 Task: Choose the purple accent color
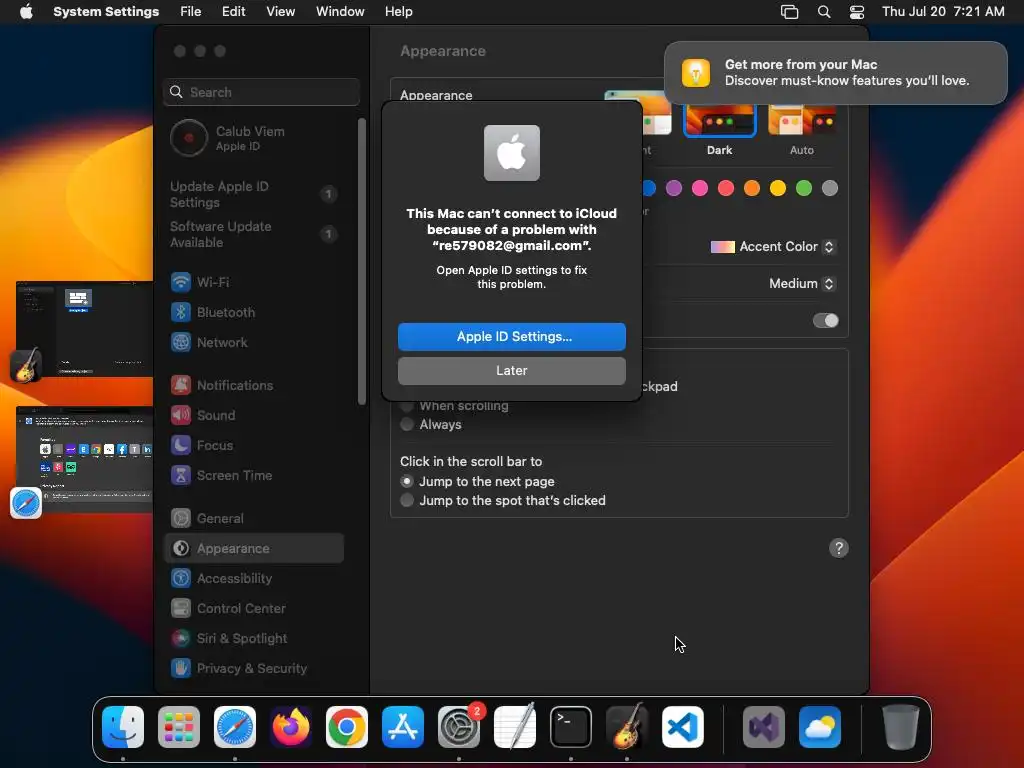(674, 188)
